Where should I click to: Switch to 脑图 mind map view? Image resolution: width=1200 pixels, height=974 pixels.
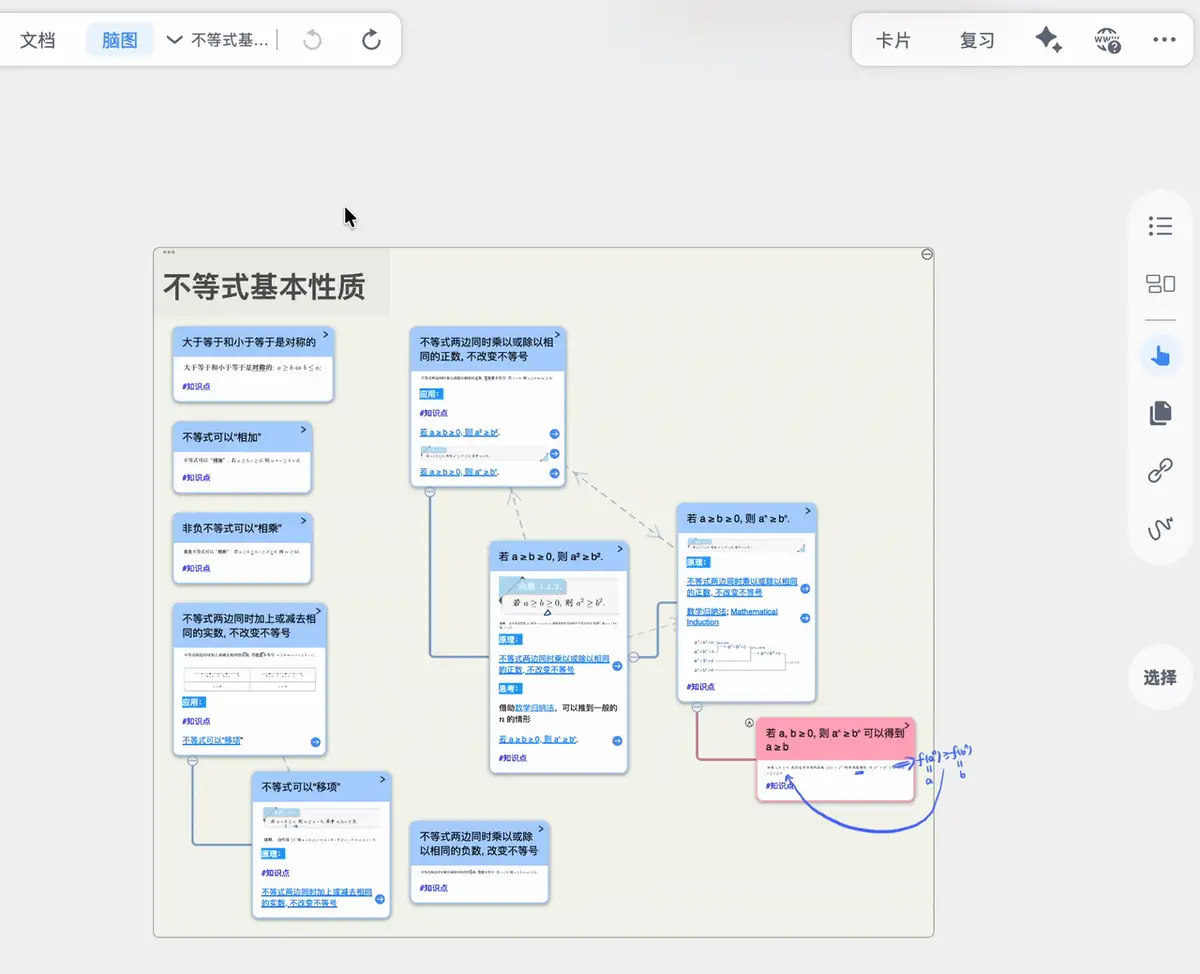click(120, 40)
